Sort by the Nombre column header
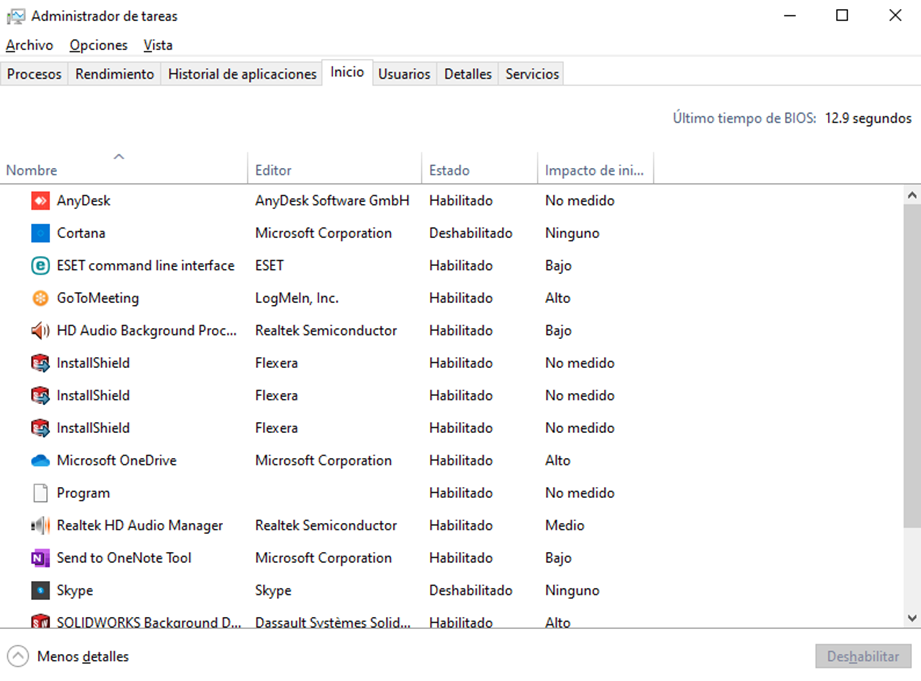Image resolution: width=921 pixels, height=681 pixels. (x=124, y=167)
